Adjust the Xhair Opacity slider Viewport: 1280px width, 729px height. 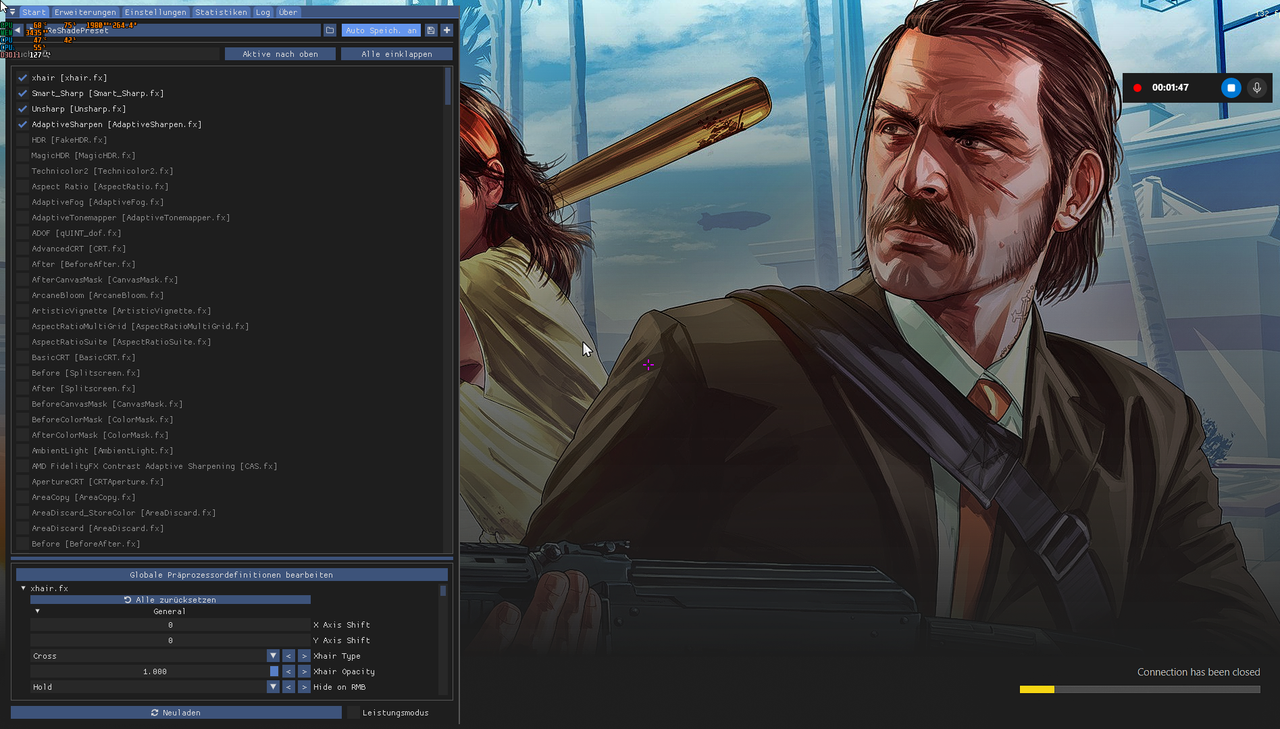pos(155,671)
